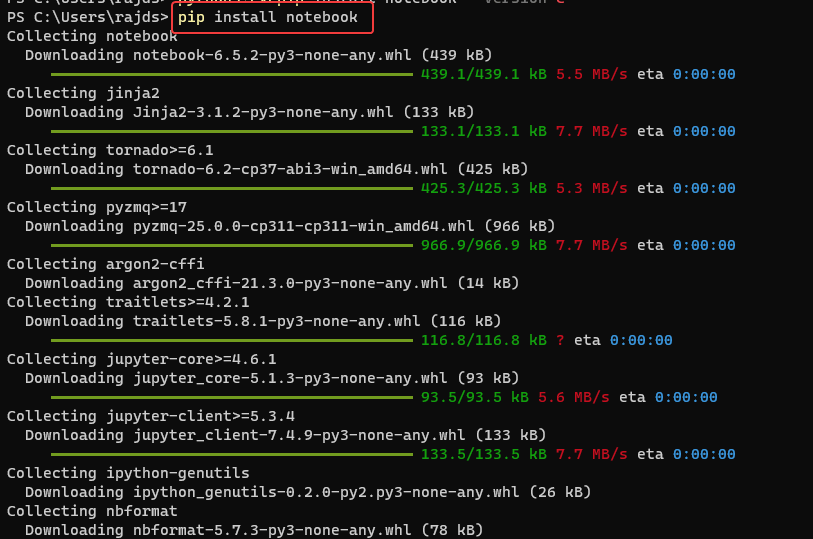Click 'Collecting tornado>=6.1' line

(110, 150)
